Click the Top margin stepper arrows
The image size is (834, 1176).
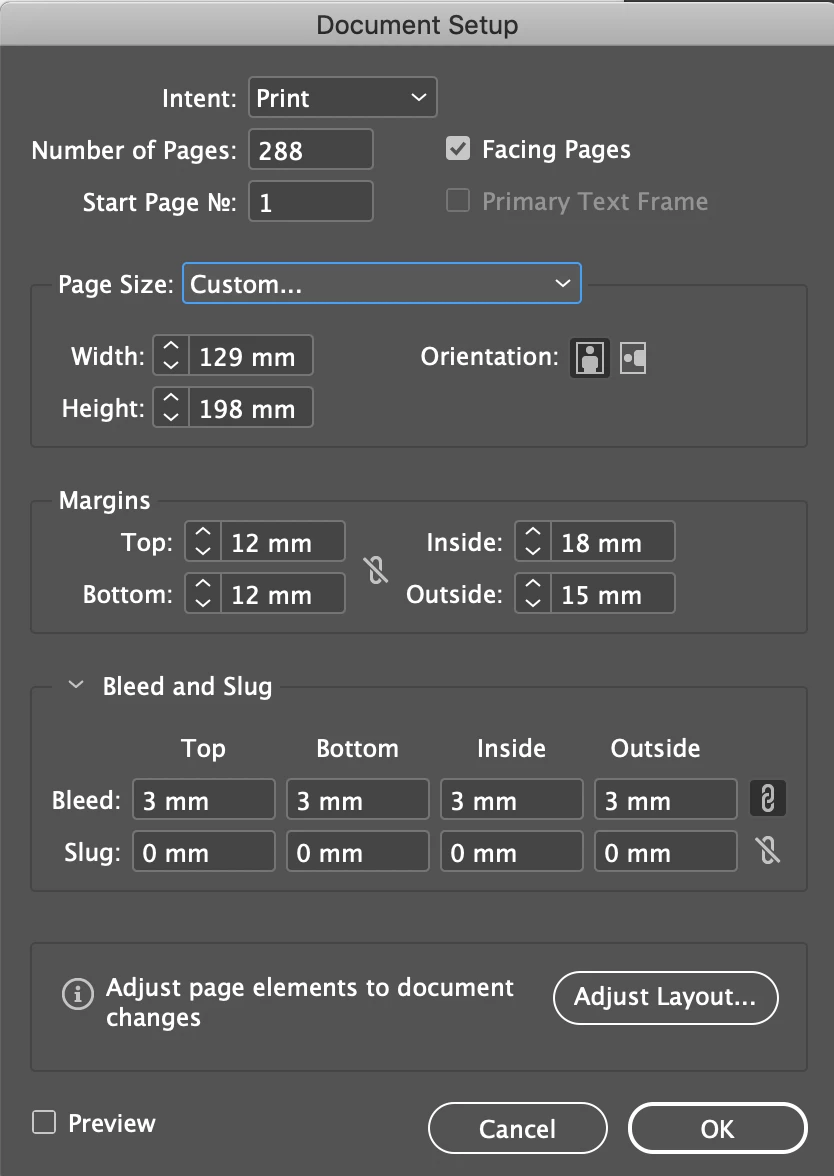(202, 541)
